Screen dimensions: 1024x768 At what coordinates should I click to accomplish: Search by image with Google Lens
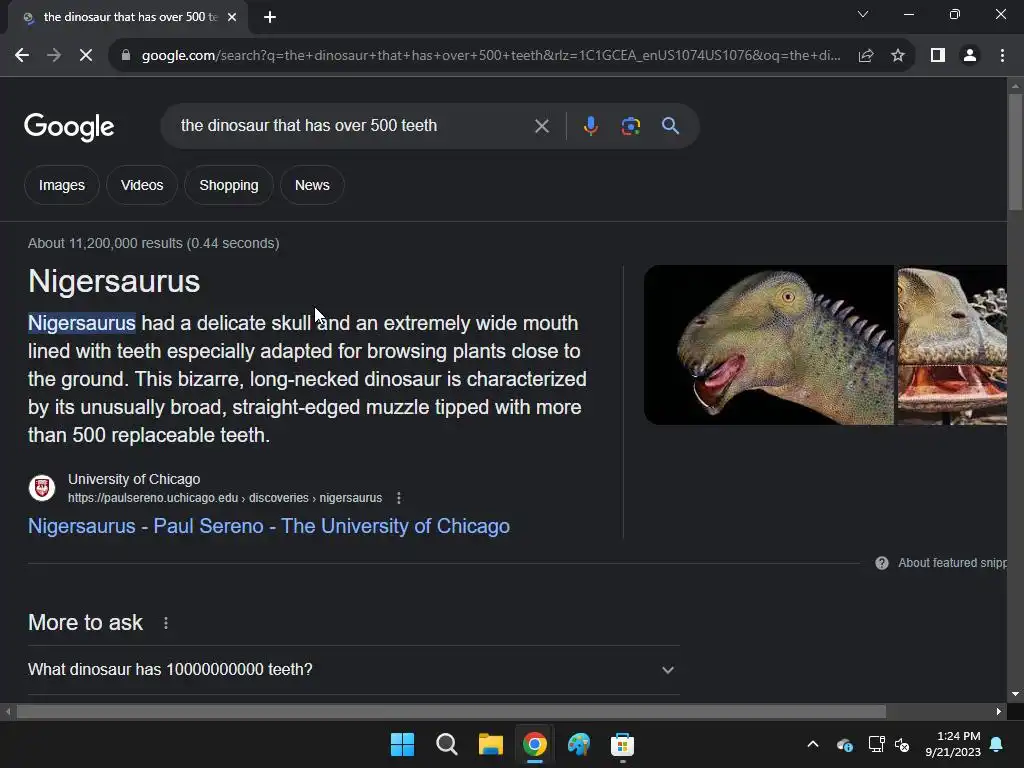[630, 126]
